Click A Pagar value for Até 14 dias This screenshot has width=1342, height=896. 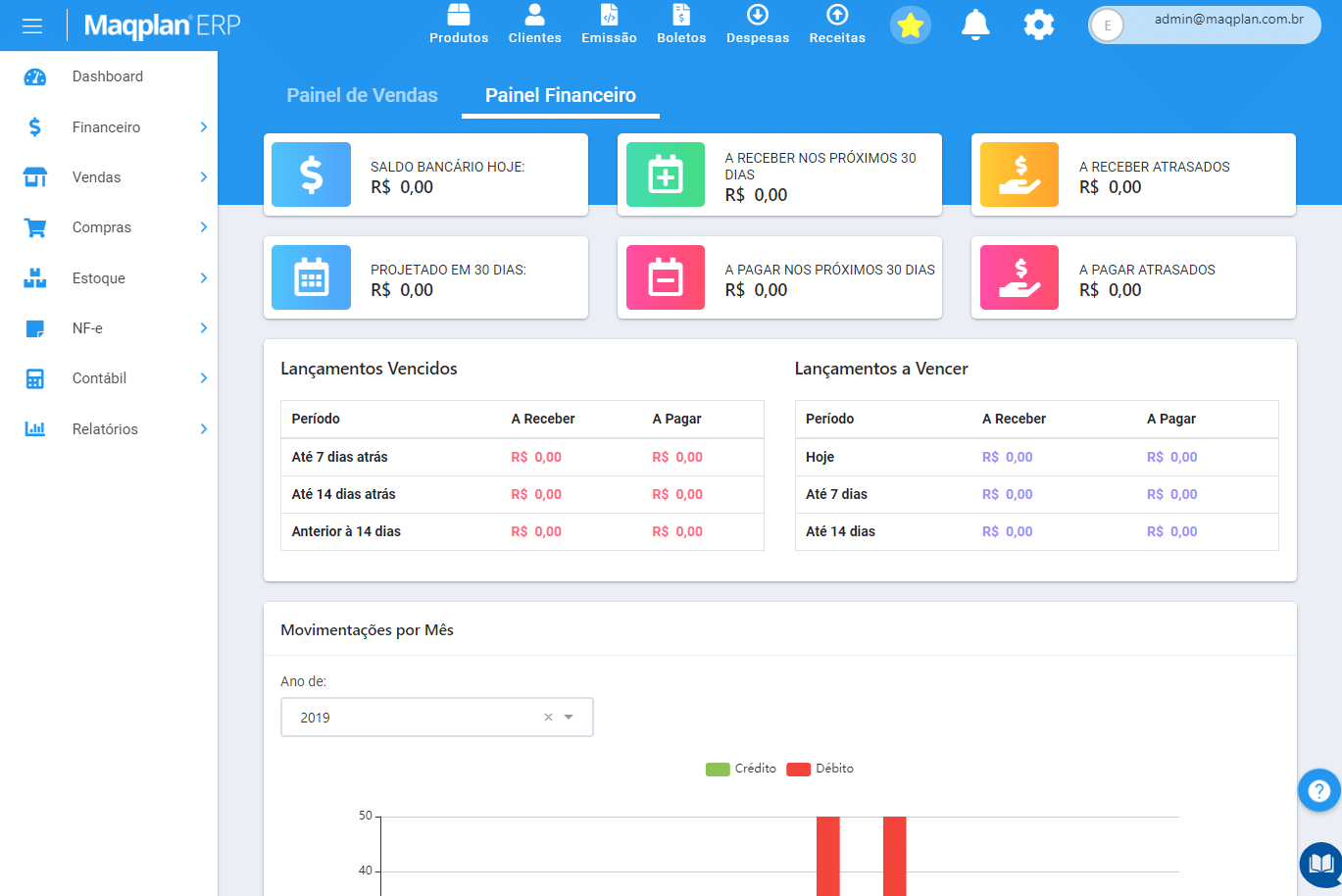coord(1172,531)
